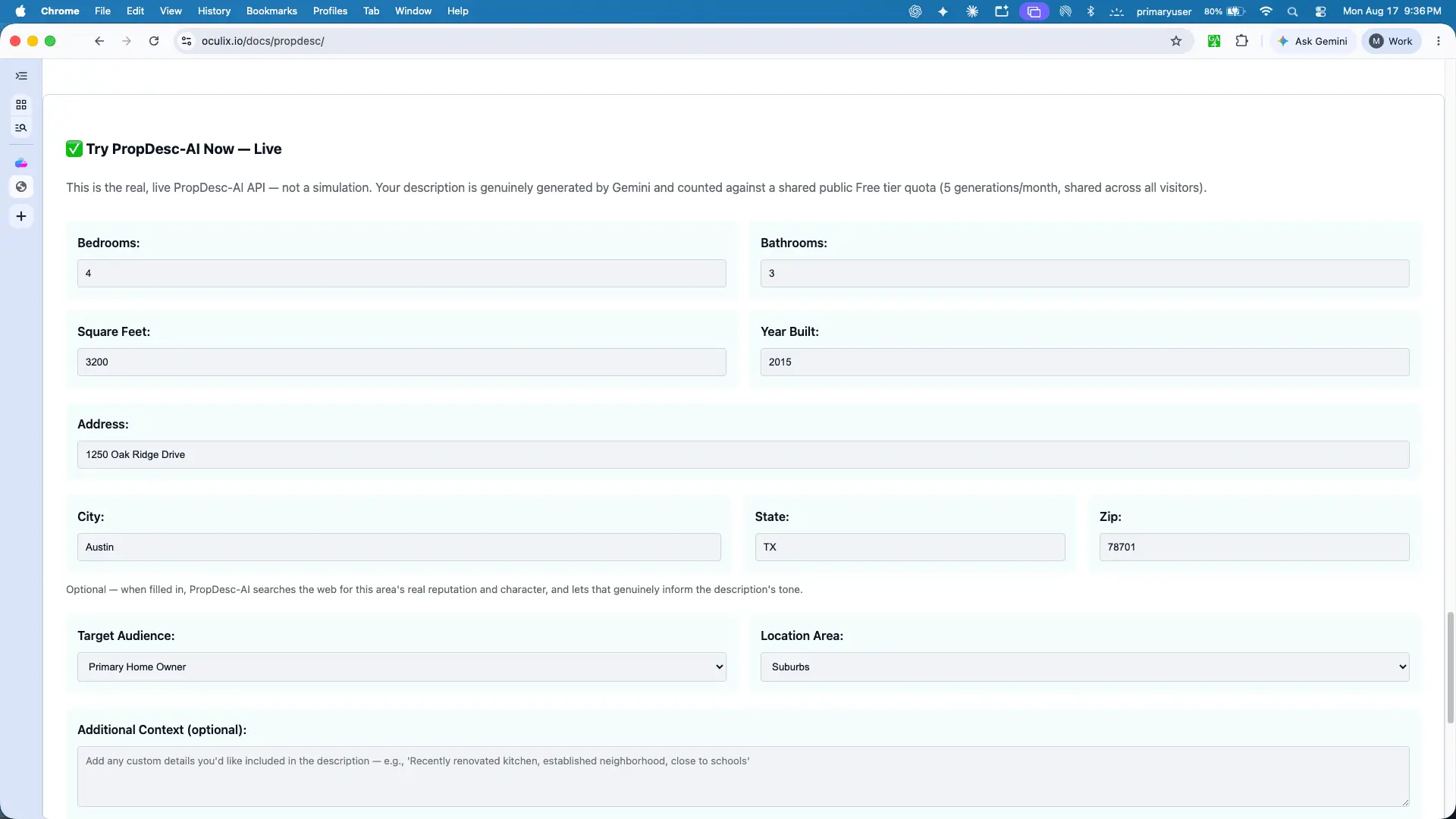Open site information icon in address bar

coord(187,41)
